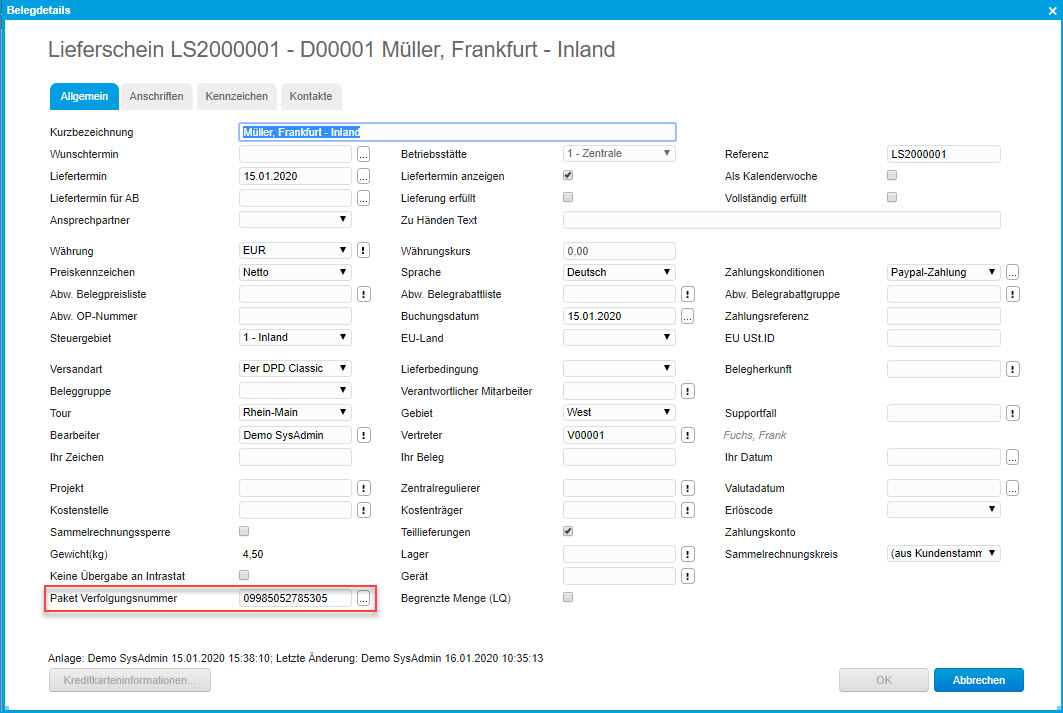The height and width of the screenshot is (713, 1063).
Task: Click the Ihr Beleg input field
Action: click(x=619, y=457)
